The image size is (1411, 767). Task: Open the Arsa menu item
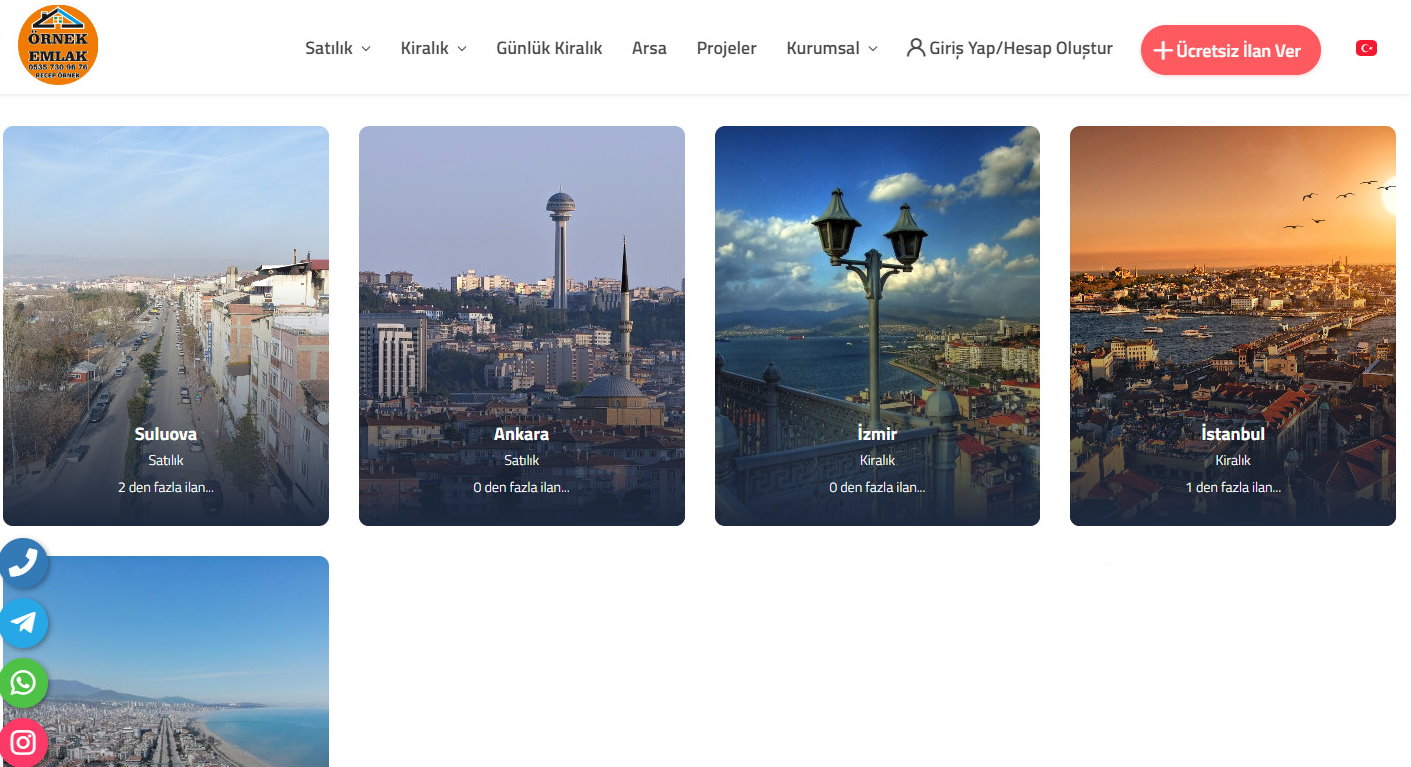[x=649, y=48]
